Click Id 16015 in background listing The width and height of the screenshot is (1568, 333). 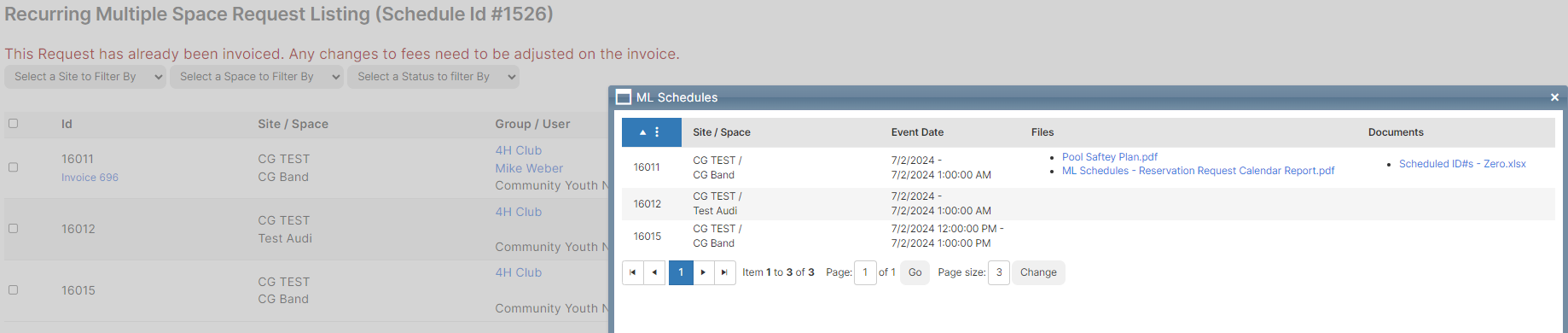click(78, 290)
